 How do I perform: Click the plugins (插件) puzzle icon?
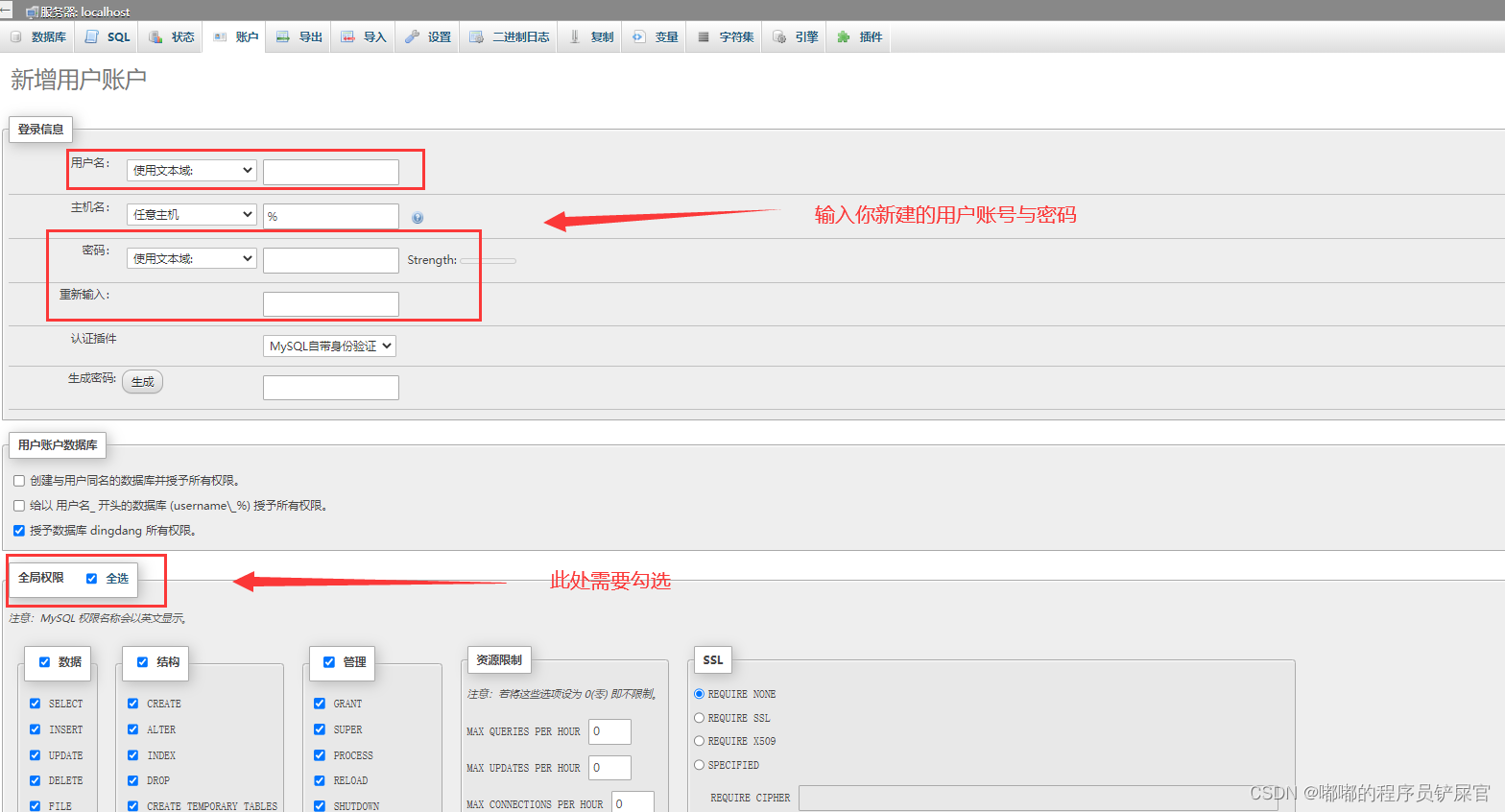[844, 36]
